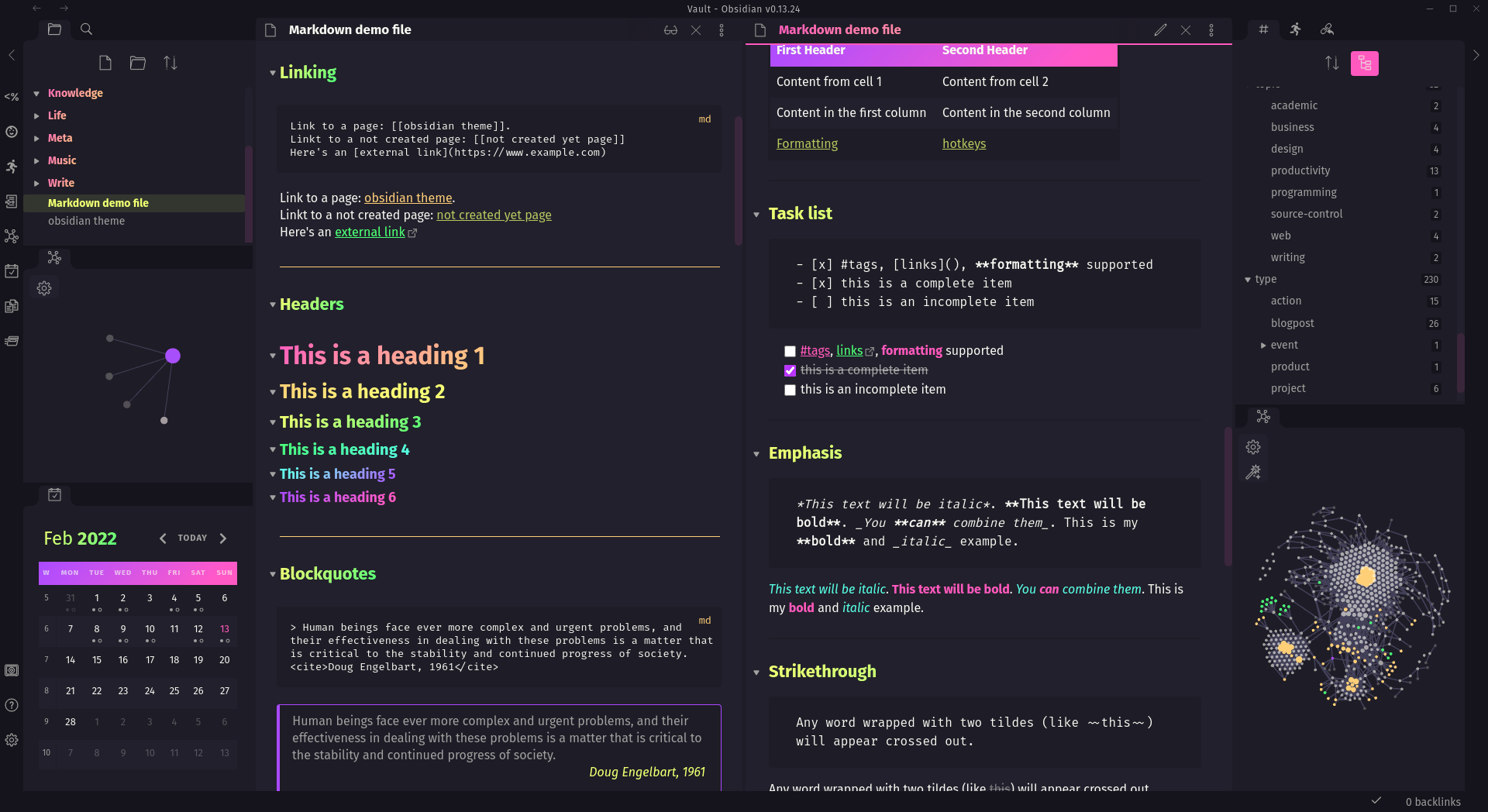Collapse the right sidebar arrow

pos(1476,55)
